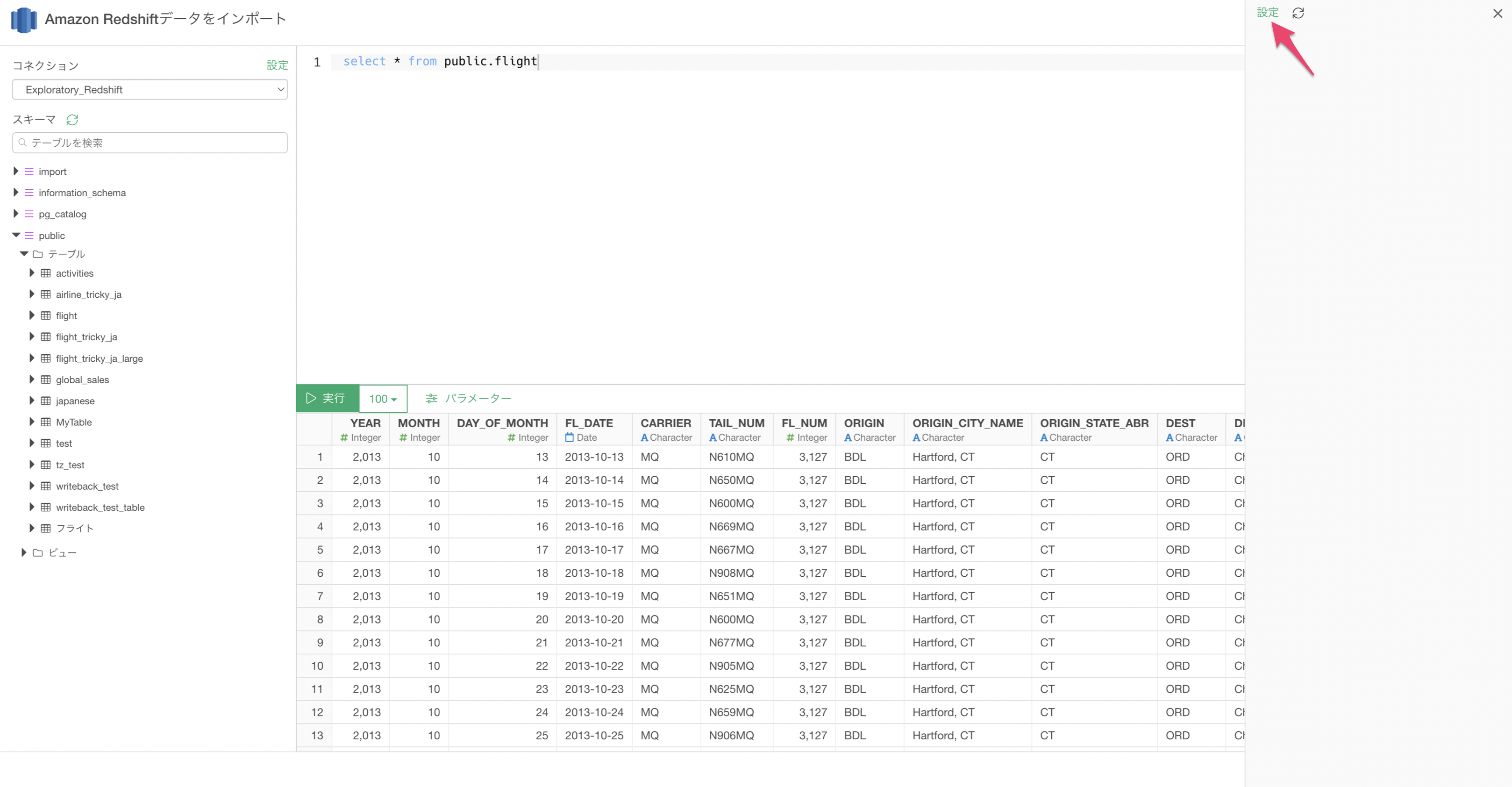Click date cell 2013-10-20
The width and height of the screenshot is (1512, 787).
(x=594, y=619)
